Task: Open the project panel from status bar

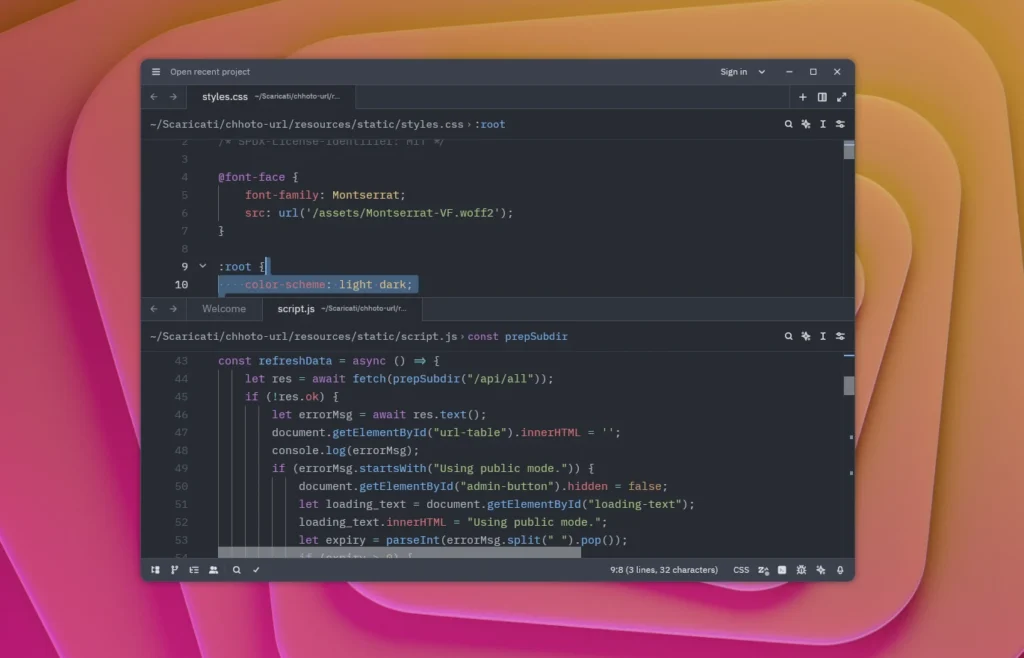Action: click(155, 570)
